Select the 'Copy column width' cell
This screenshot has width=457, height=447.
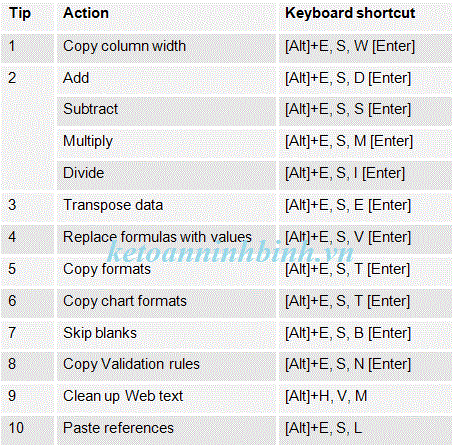click(166, 48)
